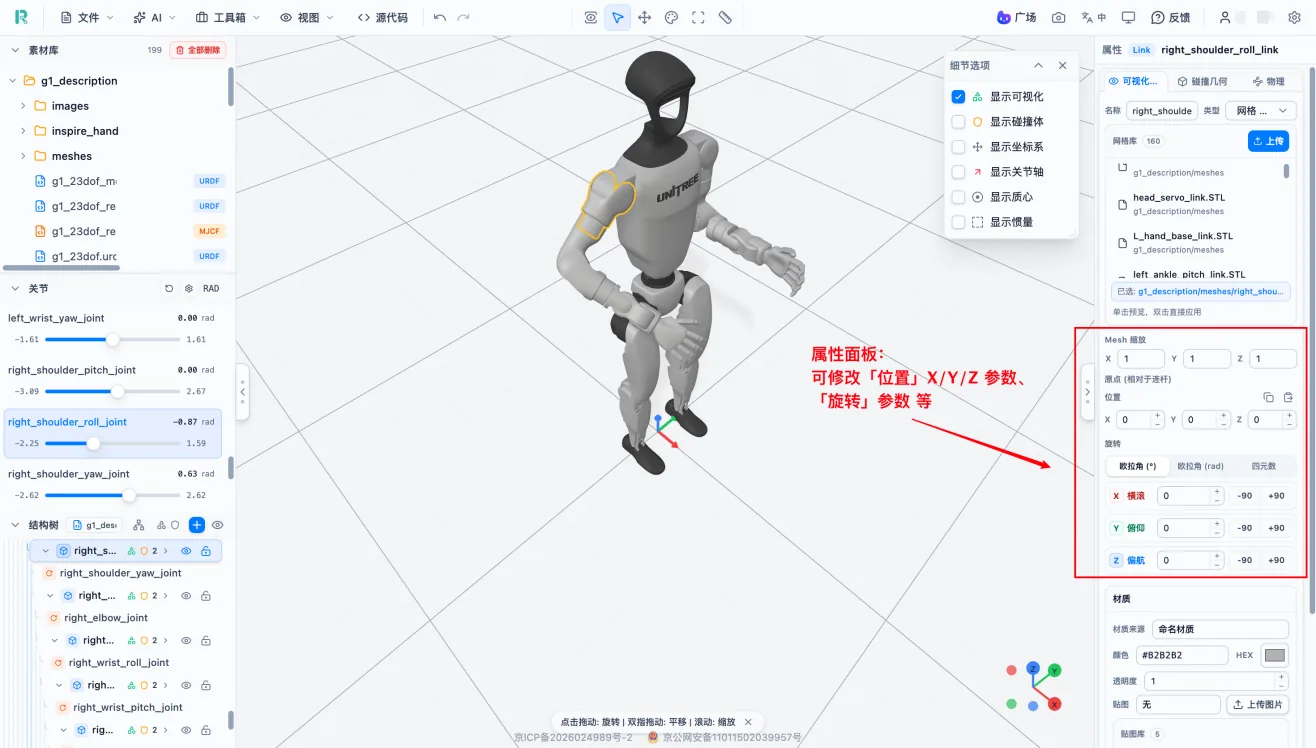
Task: Collapse the 结构树 section
Action: [15, 524]
